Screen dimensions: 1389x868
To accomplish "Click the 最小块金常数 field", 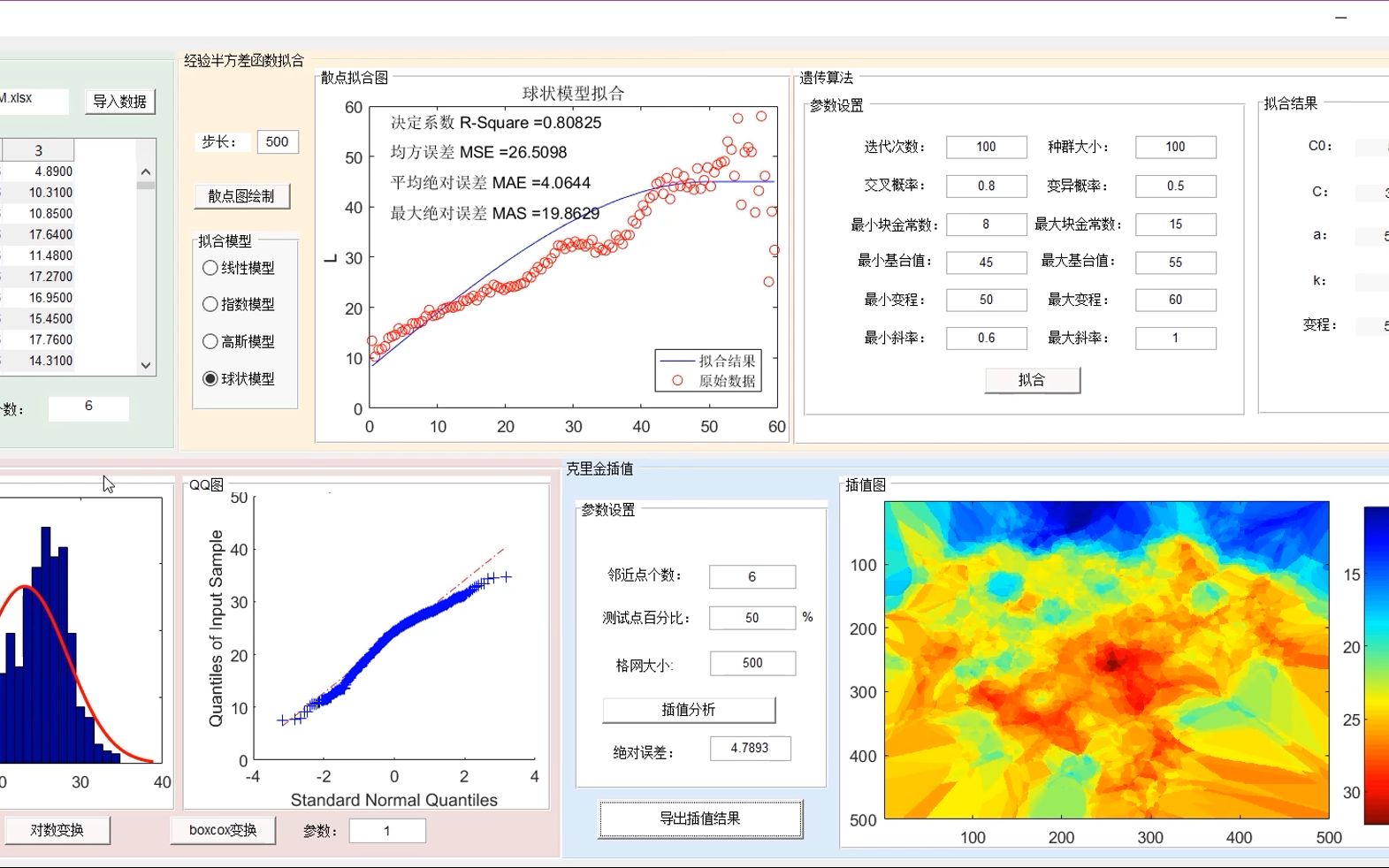I will (x=987, y=225).
